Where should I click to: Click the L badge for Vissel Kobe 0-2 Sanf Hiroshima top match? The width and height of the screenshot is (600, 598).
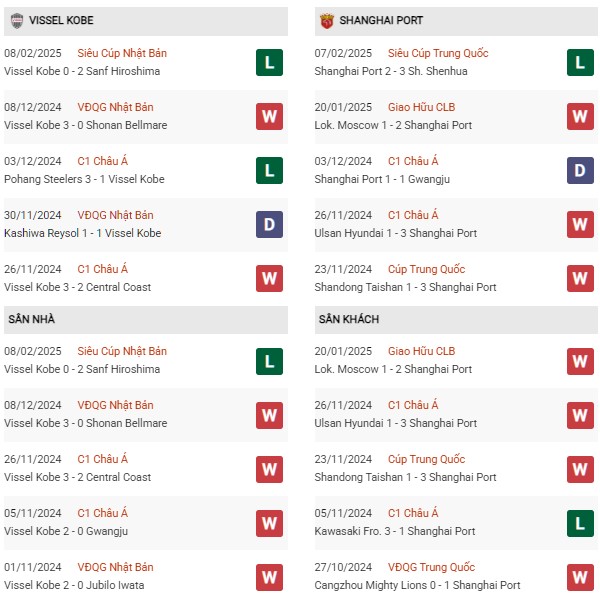(269, 62)
